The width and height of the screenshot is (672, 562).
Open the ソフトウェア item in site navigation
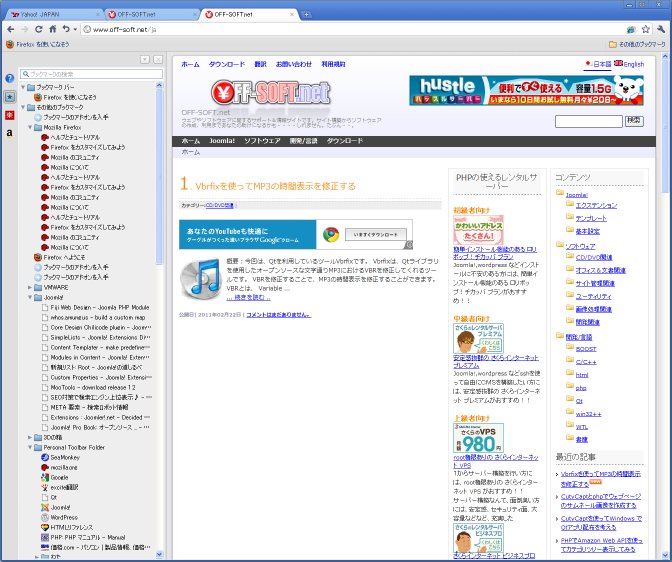(x=262, y=141)
